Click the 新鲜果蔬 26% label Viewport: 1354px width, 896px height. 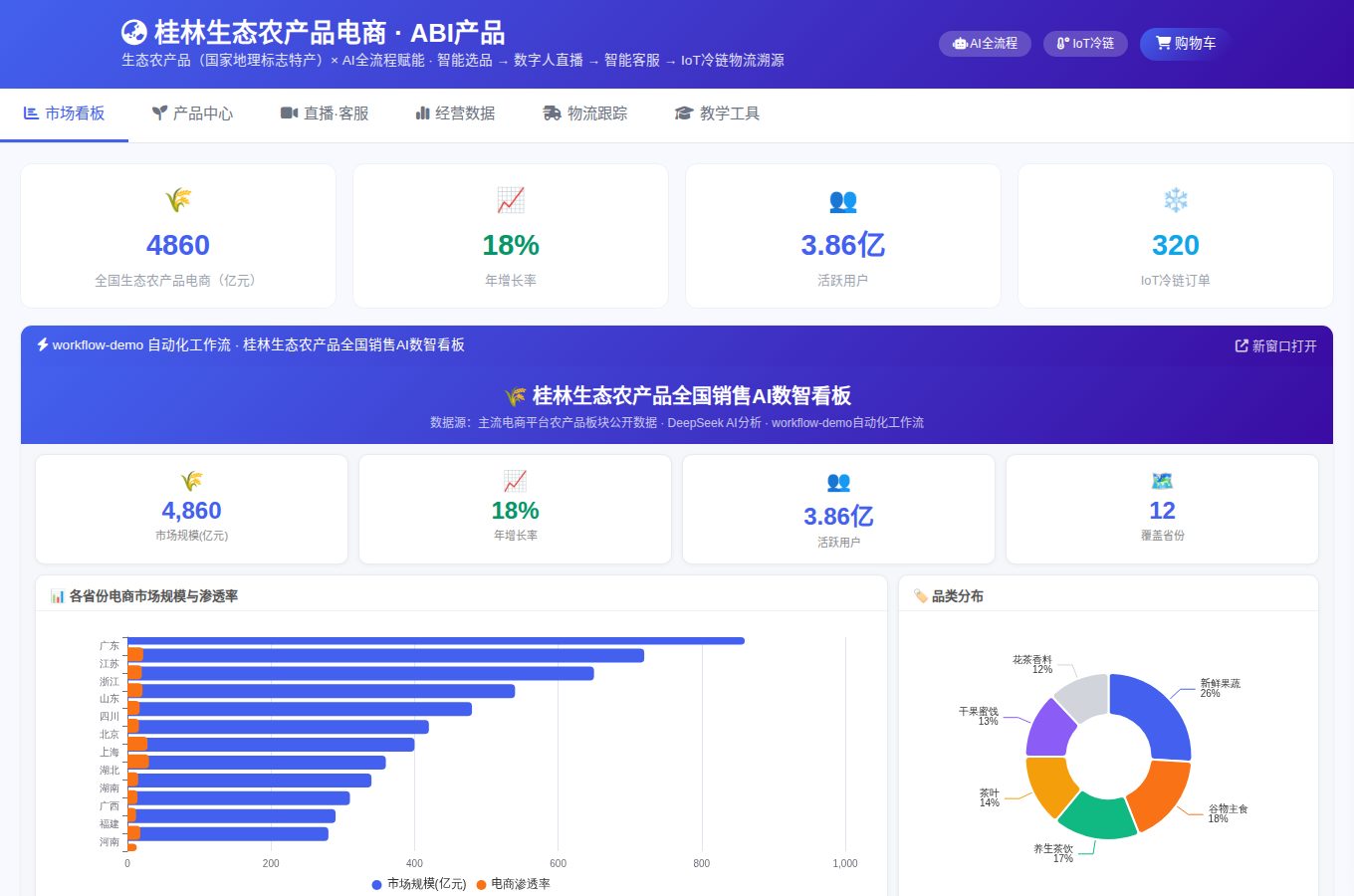pyautogui.click(x=1220, y=688)
